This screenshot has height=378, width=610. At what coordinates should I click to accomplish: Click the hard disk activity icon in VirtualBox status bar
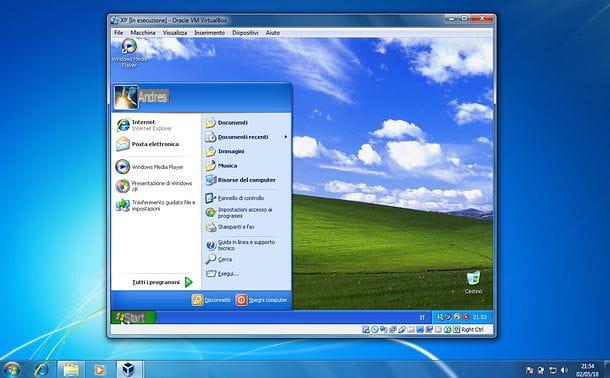(x=366, y=329)
